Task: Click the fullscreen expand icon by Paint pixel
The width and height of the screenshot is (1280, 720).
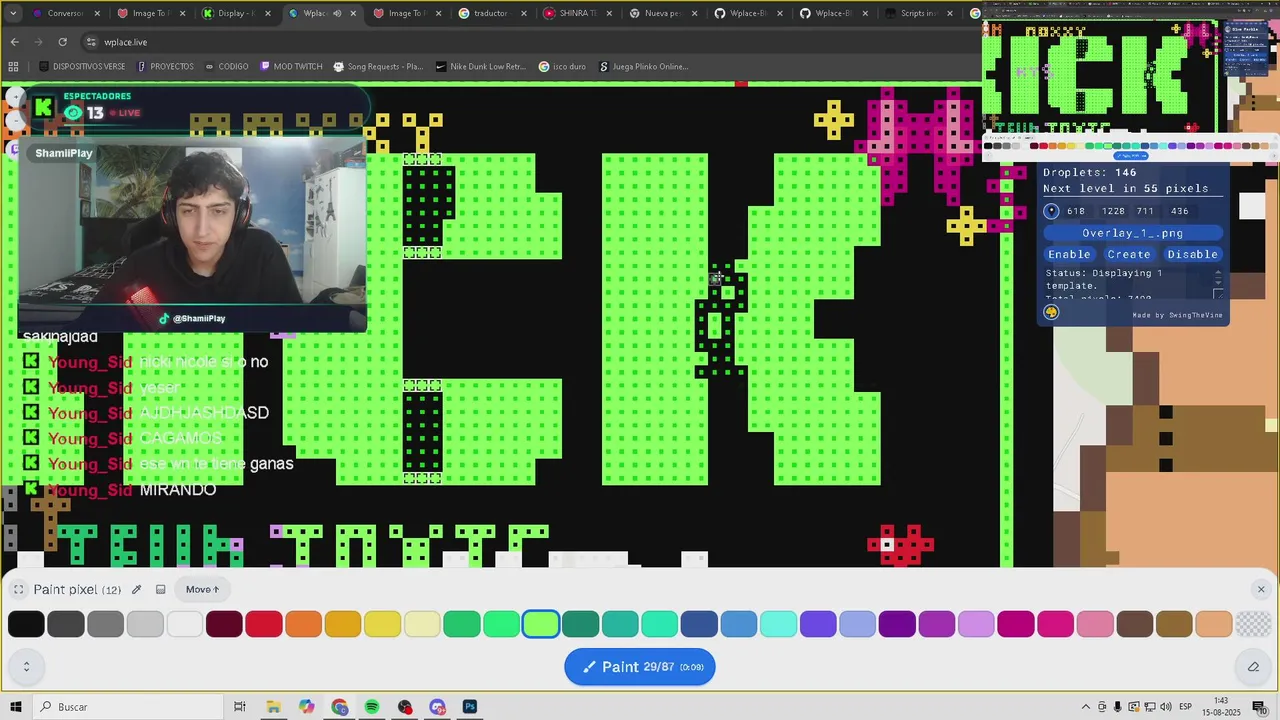Action: click(x=18, y=589)
